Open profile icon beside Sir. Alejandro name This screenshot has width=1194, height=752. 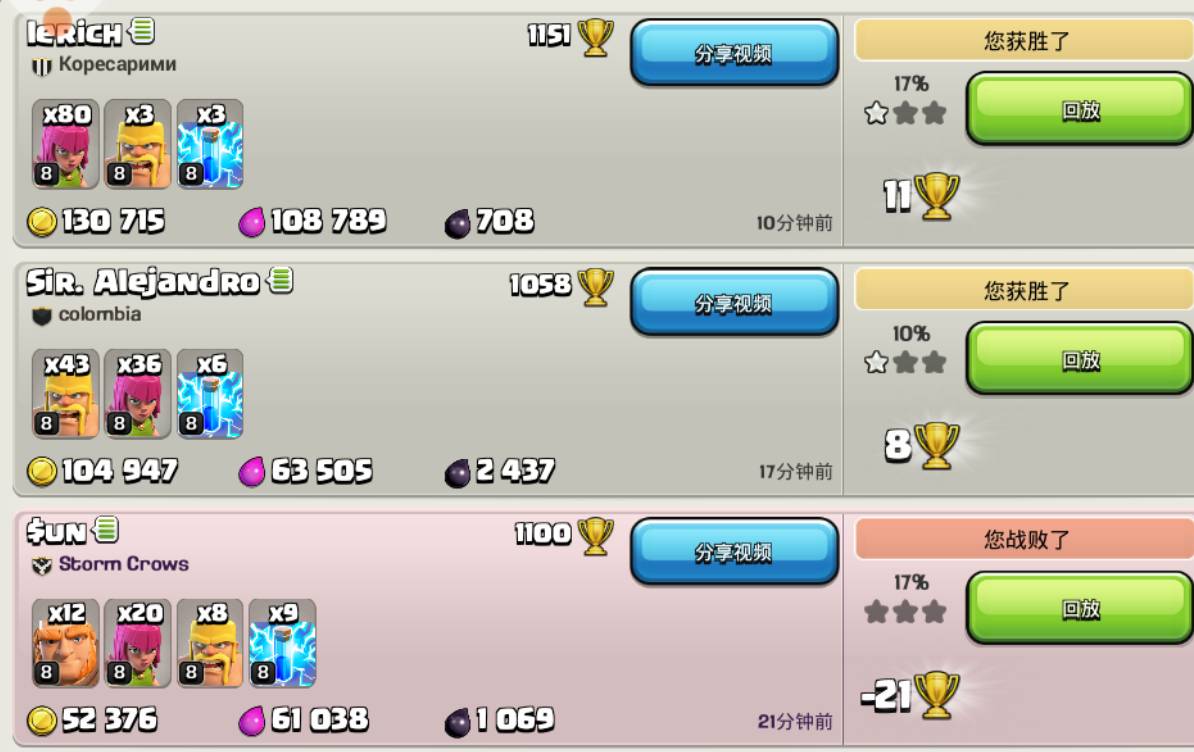[x=281, y=281]
